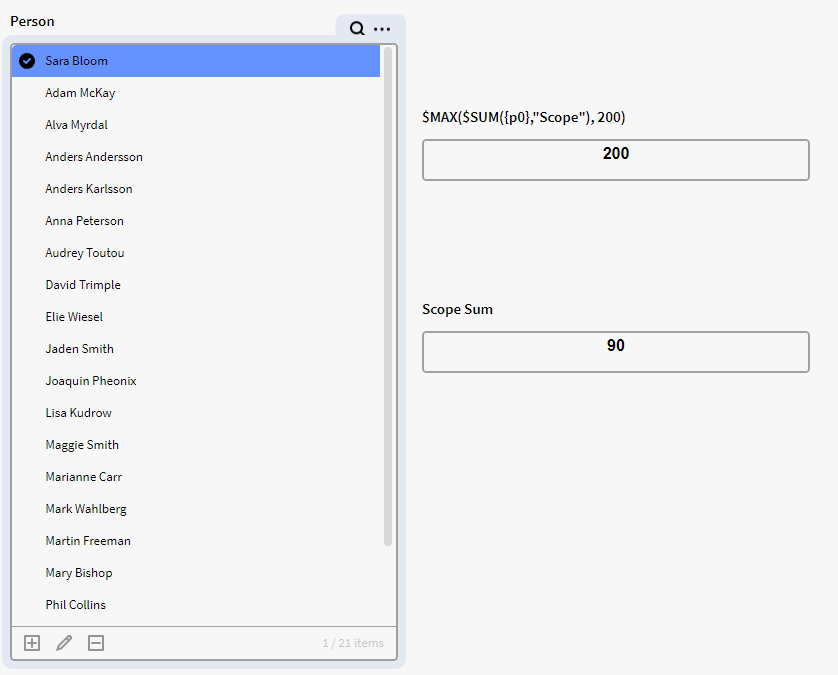Select Adam McKay in the list
838x675 pixels.
tap(81, 93)
